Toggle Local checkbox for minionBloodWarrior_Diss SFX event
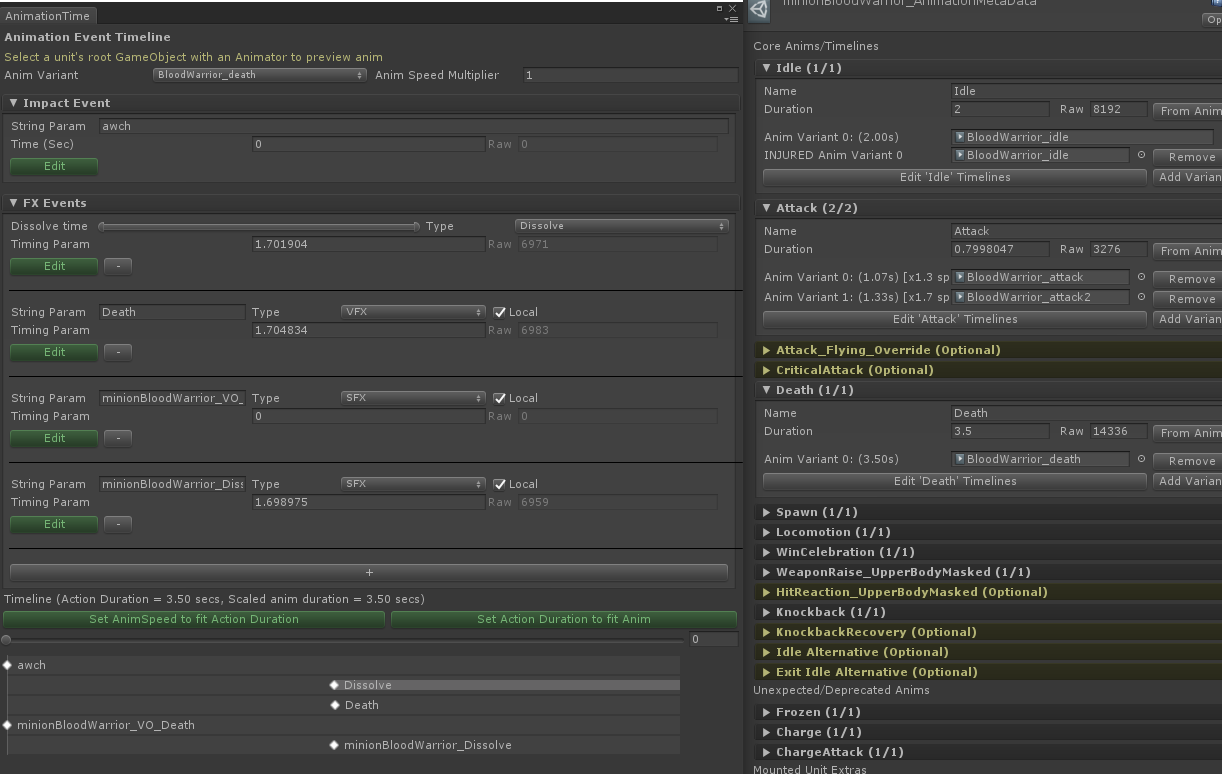Viewport: 1222px width, 774px height. [500, 484]
